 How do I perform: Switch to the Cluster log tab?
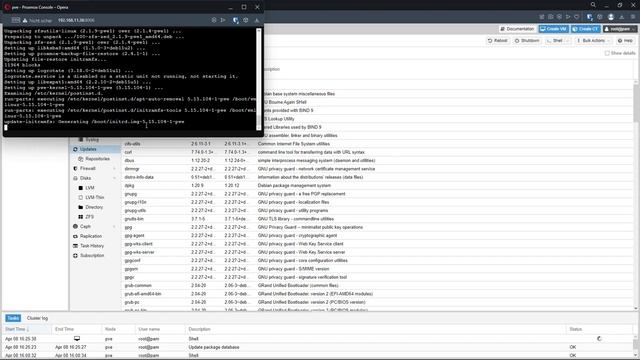(x=37, y=318)
